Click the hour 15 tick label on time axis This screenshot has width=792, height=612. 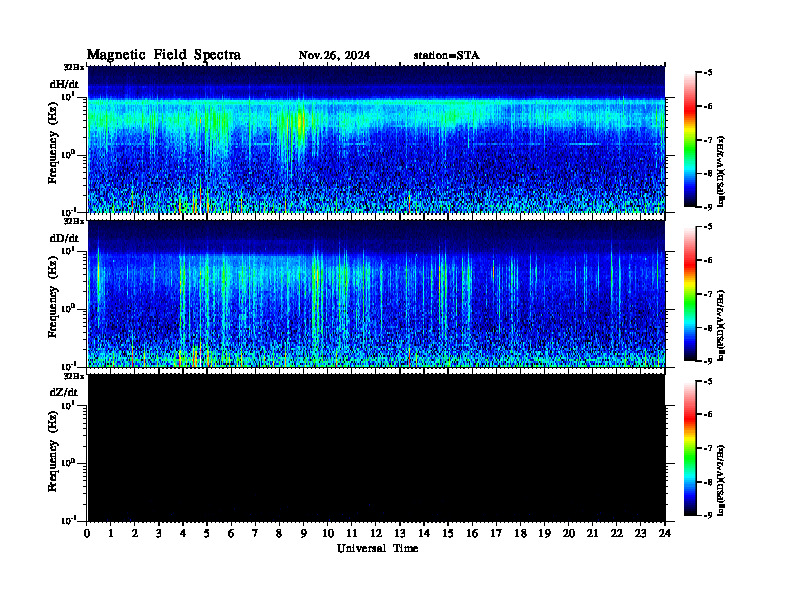(448, 533)
